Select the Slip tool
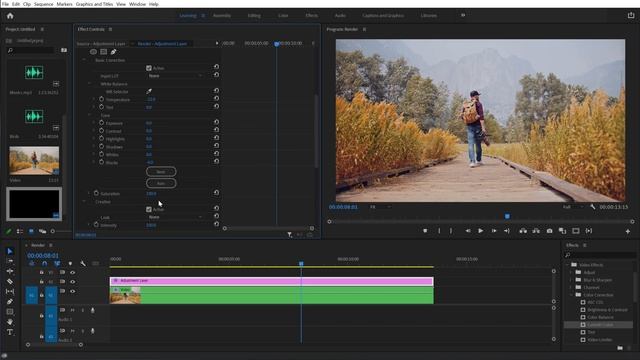The height and width of the screenshot is (360, 640). coord(10,291)
